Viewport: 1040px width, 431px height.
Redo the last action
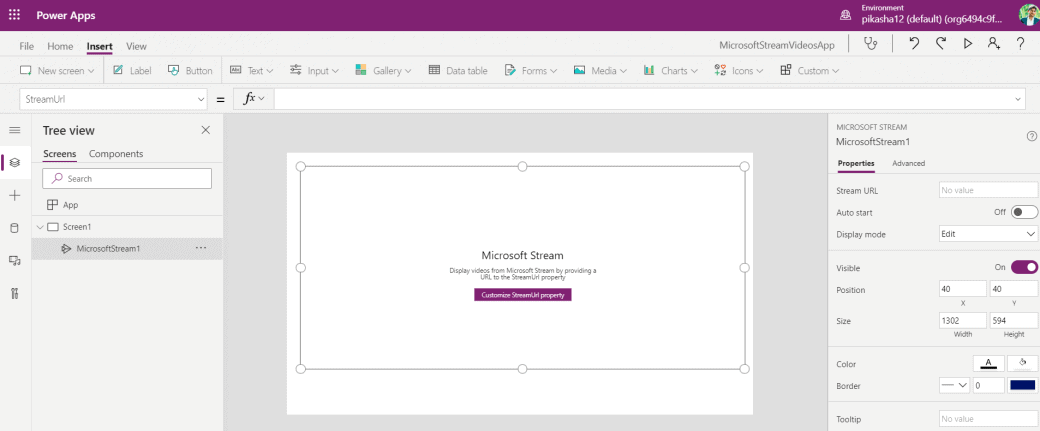[x=941, y=44]
